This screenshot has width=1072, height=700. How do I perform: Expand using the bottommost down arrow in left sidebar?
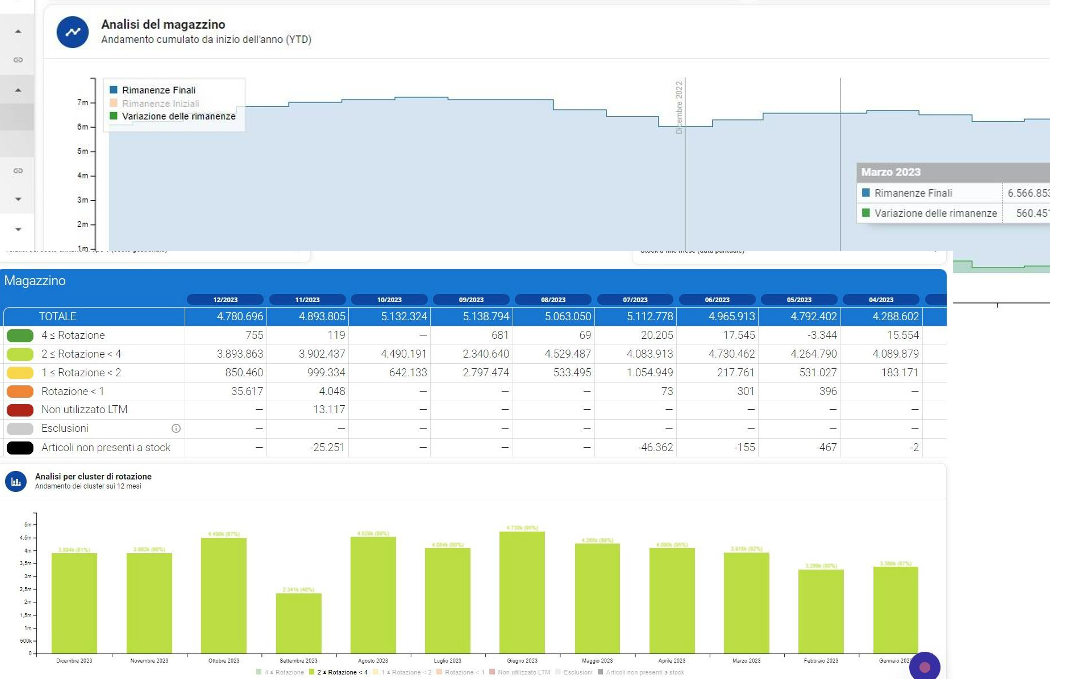[x=18, y=229]
